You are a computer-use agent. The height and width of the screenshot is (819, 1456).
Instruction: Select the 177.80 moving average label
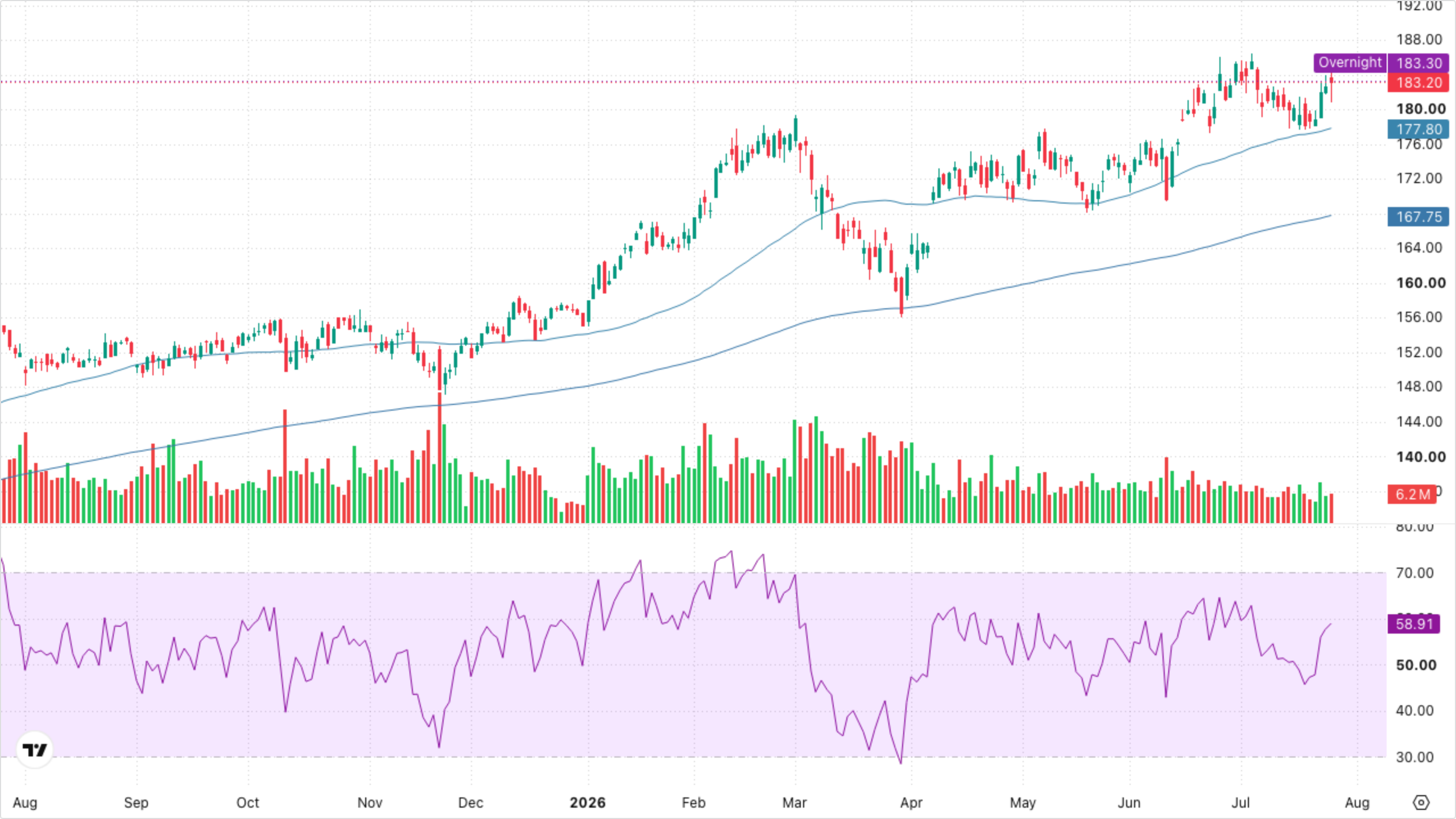[1419, 129]
